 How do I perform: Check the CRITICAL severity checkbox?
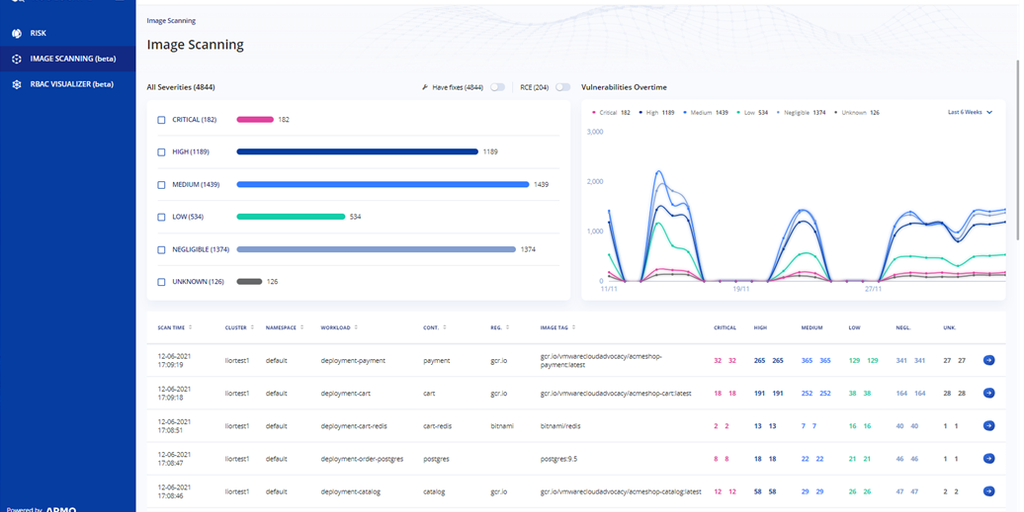tap(162, 120)
